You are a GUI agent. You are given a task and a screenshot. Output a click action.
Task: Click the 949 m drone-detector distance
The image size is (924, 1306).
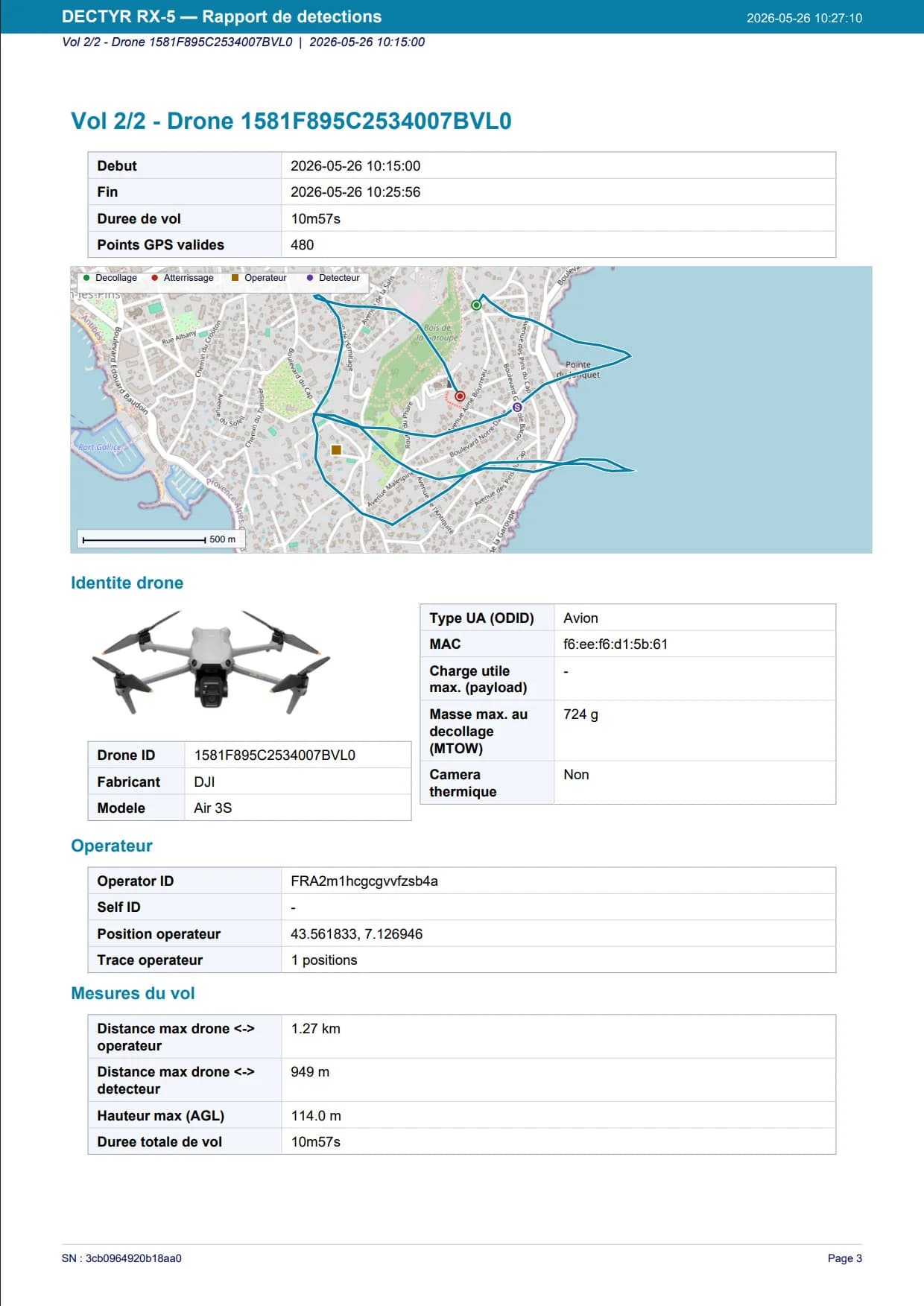(310, 1072)
